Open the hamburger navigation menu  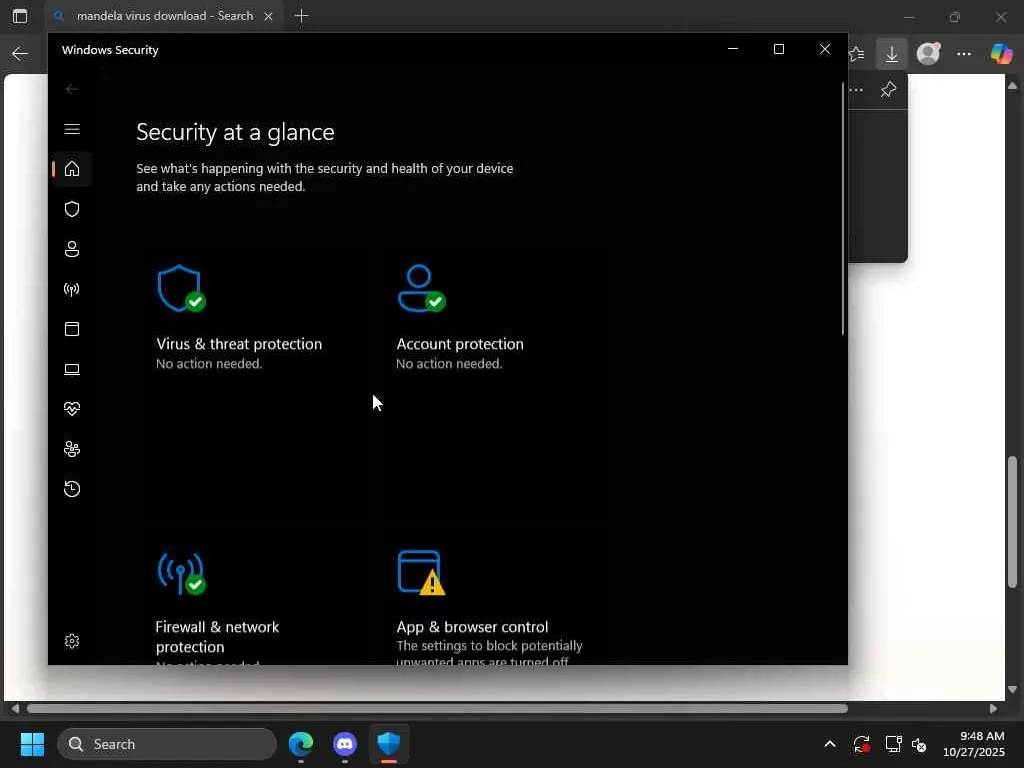[72, 129]
